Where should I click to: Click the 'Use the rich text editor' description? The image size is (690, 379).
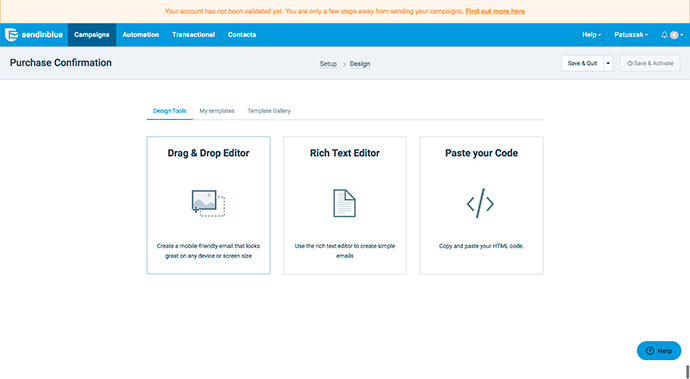pyautogui.click(x=345, y=251)
